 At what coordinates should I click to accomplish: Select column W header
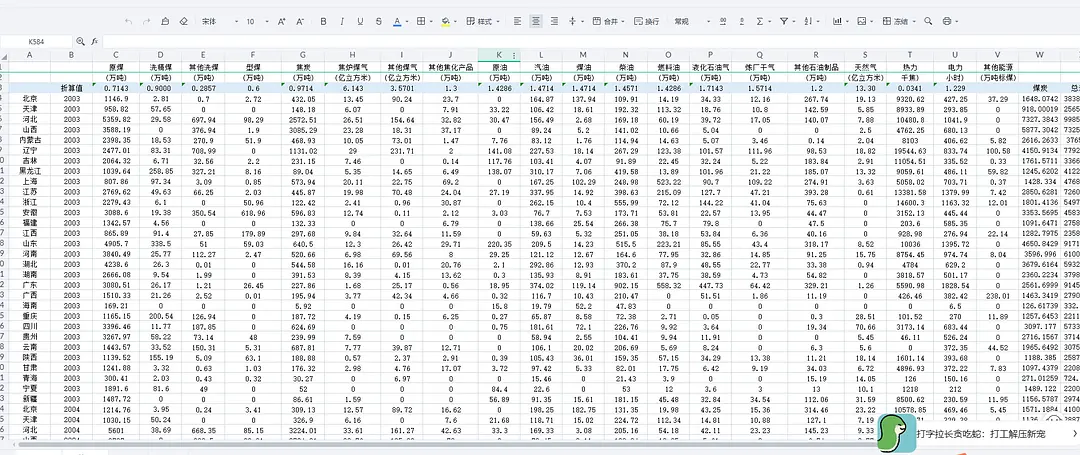[x=1040, y=54]
